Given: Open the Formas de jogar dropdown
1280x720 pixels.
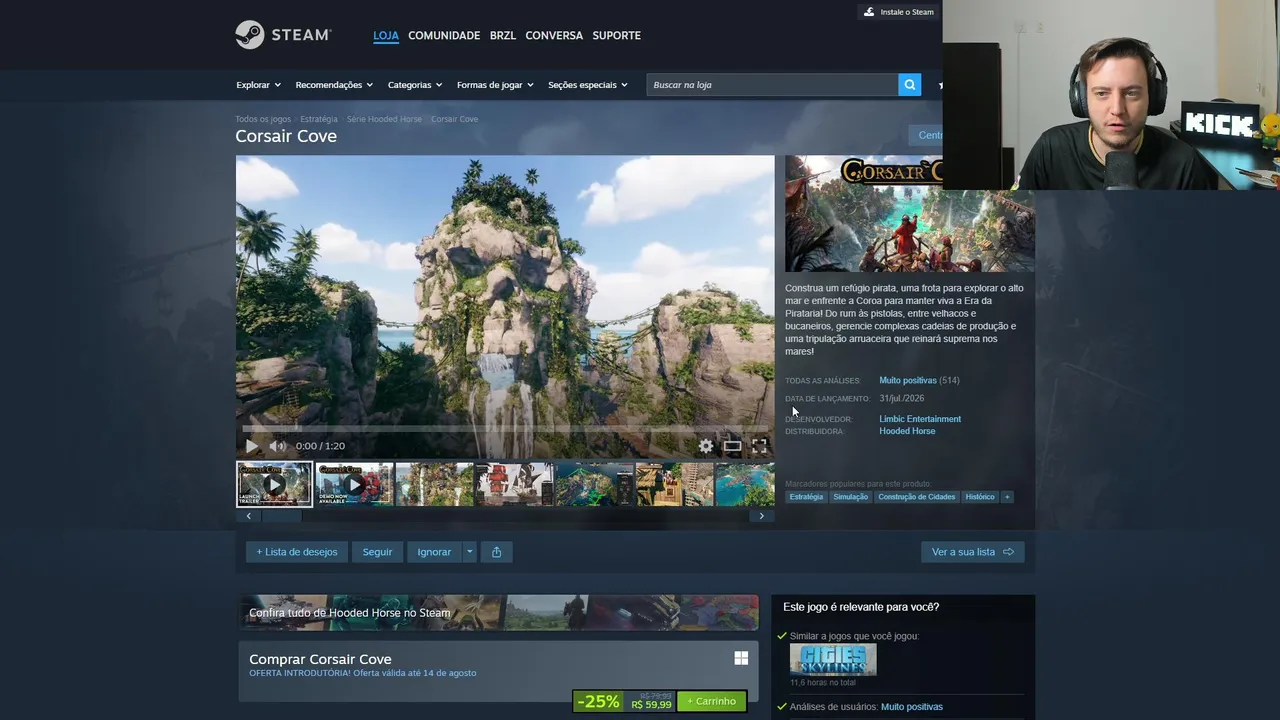Looking at the screenshot, I should (495, 85).
